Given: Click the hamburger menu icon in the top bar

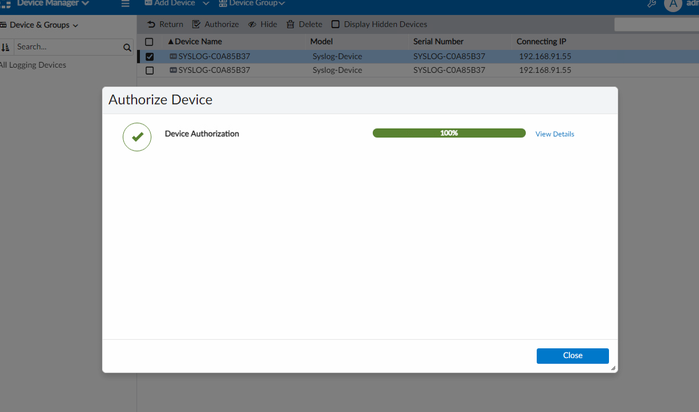Looking at the screenshot, I should pyautogui.click(x=125, y=4).
